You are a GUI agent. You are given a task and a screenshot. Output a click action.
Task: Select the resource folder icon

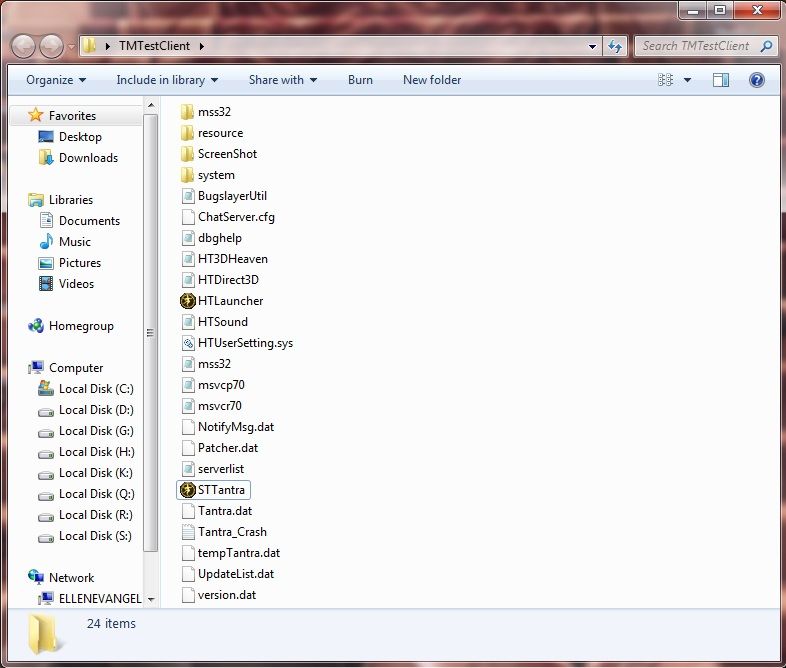click(x=187, y=133)
